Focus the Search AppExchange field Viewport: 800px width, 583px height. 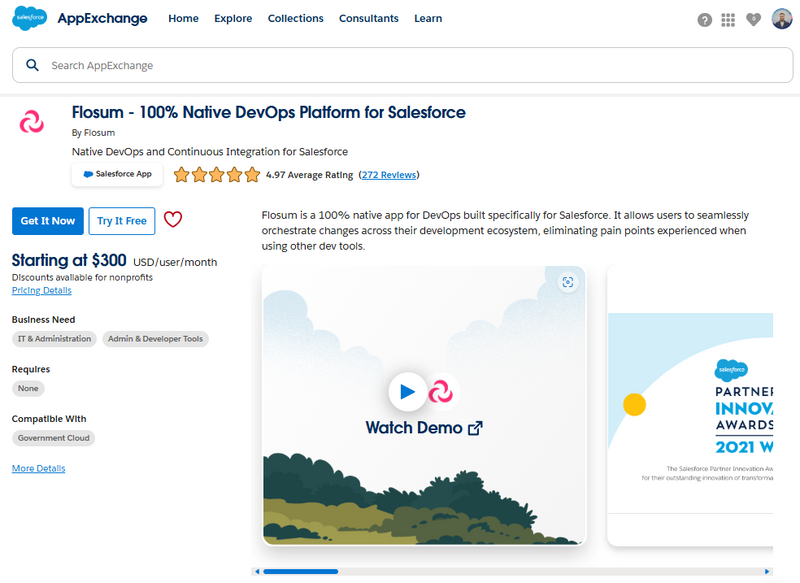(403, 65)
